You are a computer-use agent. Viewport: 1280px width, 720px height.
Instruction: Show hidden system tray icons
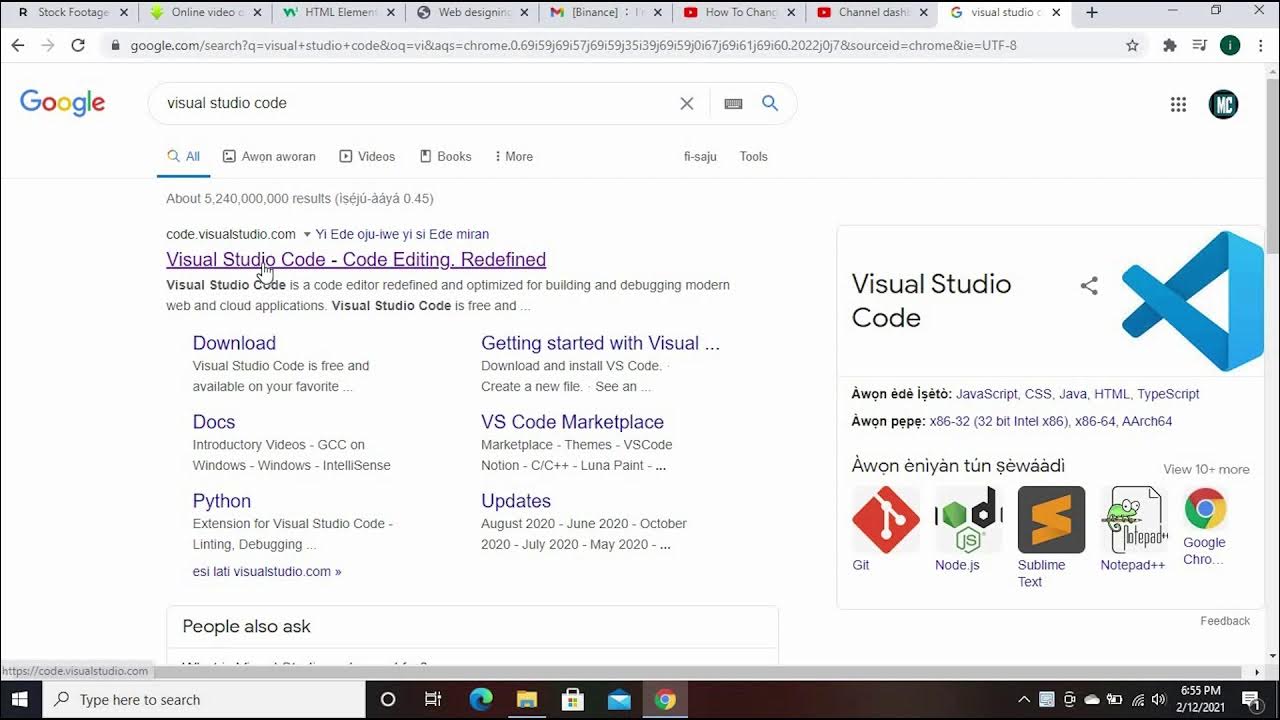(1023, 699)
